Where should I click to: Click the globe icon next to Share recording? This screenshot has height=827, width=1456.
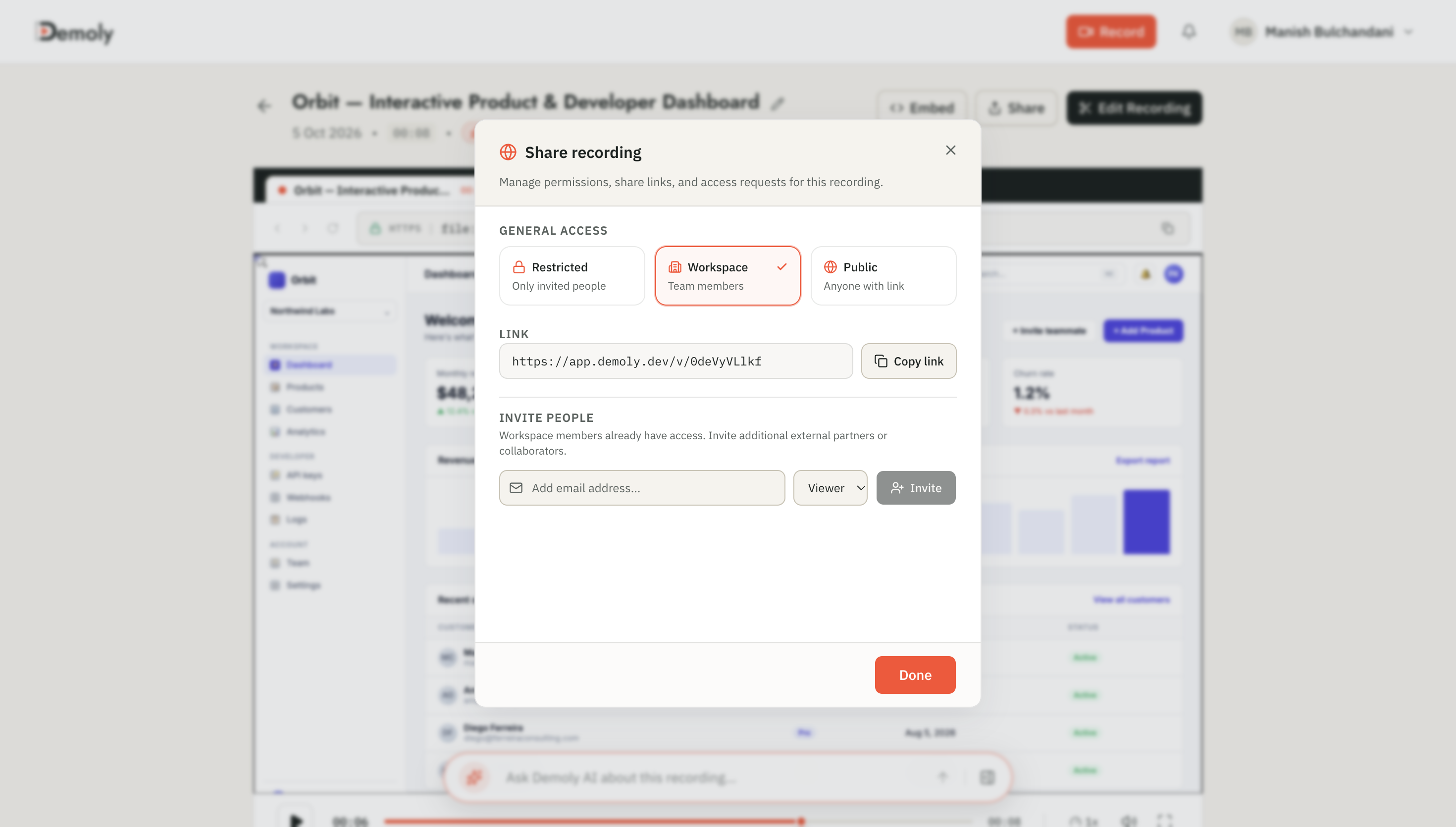click(x=508, y=152)
